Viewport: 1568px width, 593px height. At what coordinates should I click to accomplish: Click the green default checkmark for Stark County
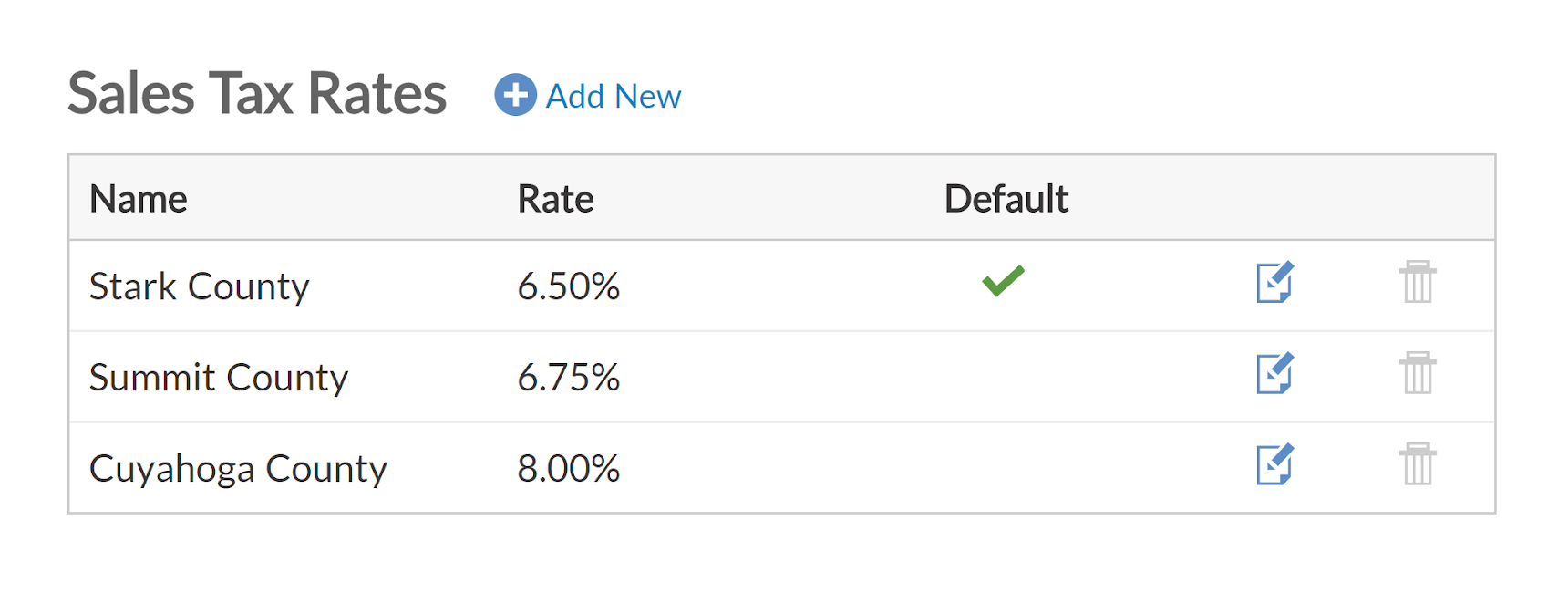(x=1003, y=281)
